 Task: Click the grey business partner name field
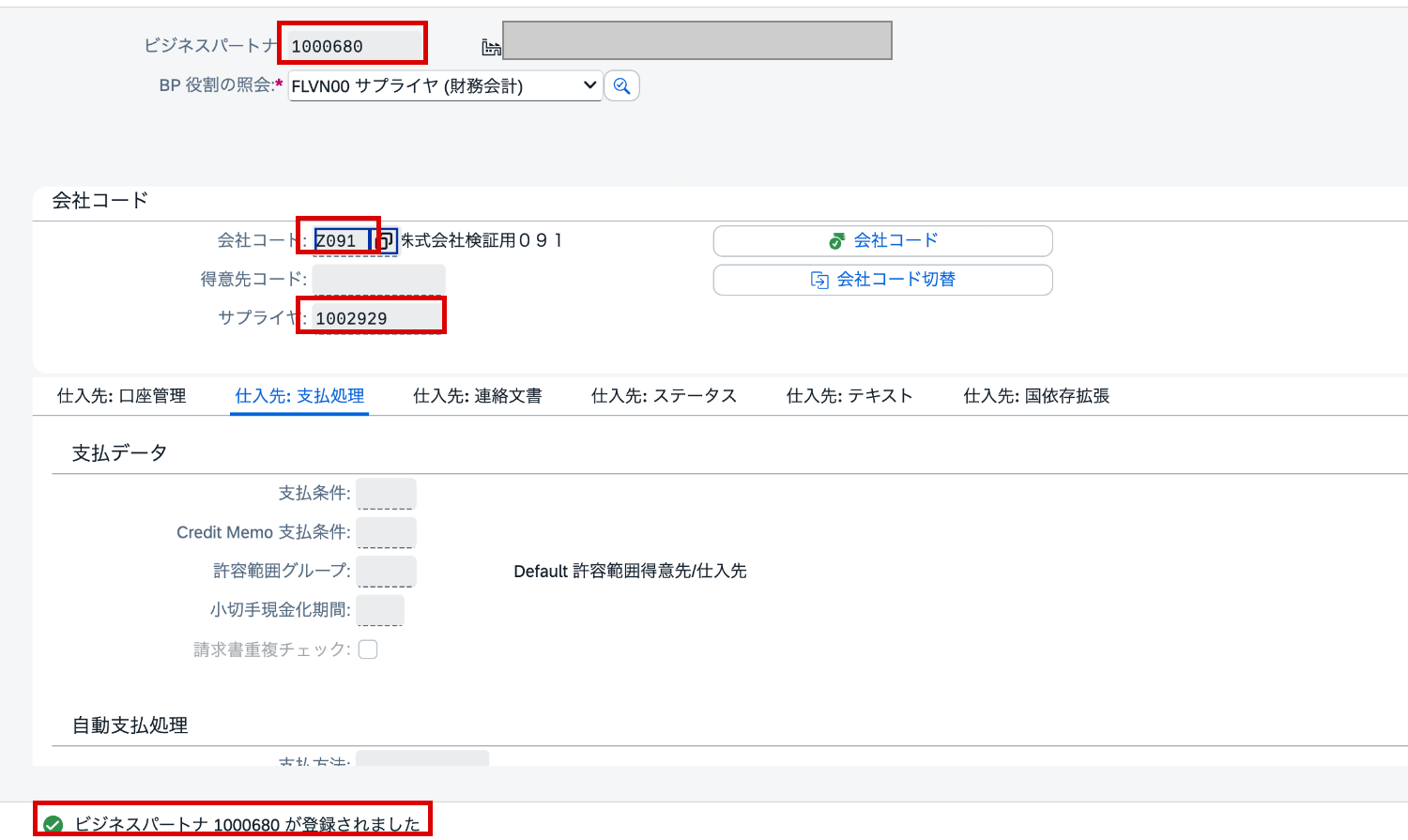[x=697, y=40]
